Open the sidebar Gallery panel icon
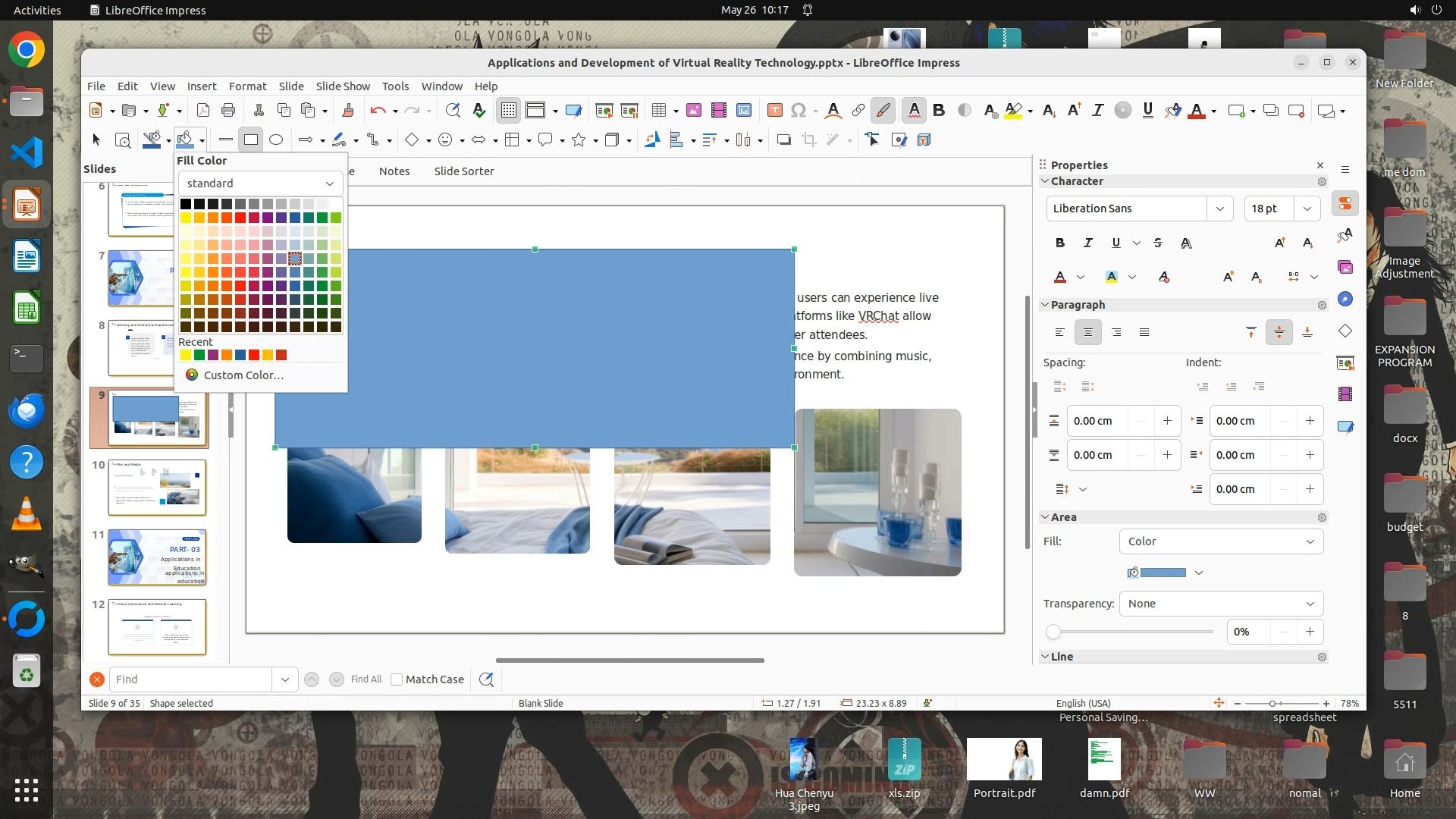 (x=1345, y=267)
